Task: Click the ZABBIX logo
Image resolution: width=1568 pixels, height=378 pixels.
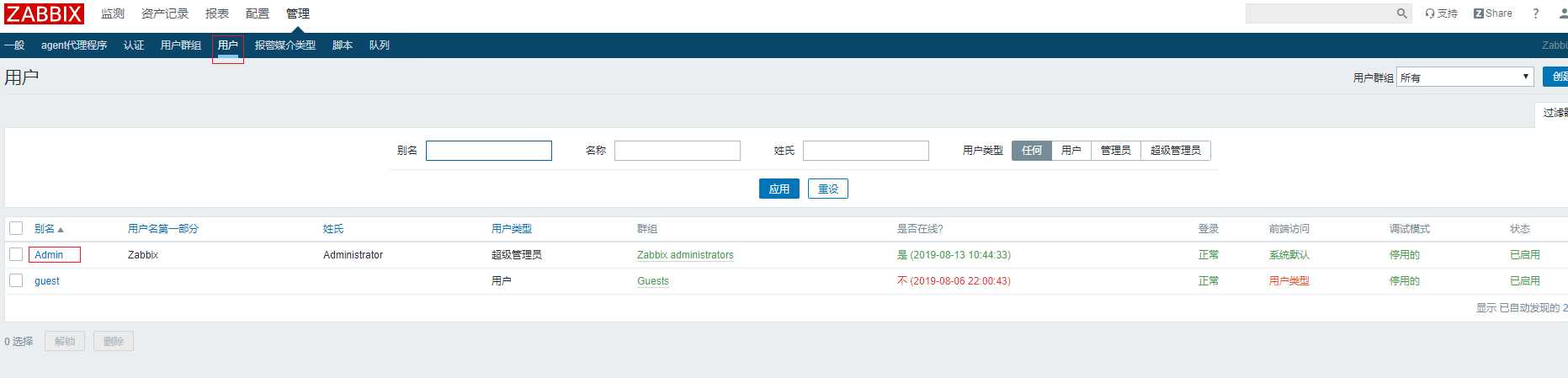Action: click(45, 13)
